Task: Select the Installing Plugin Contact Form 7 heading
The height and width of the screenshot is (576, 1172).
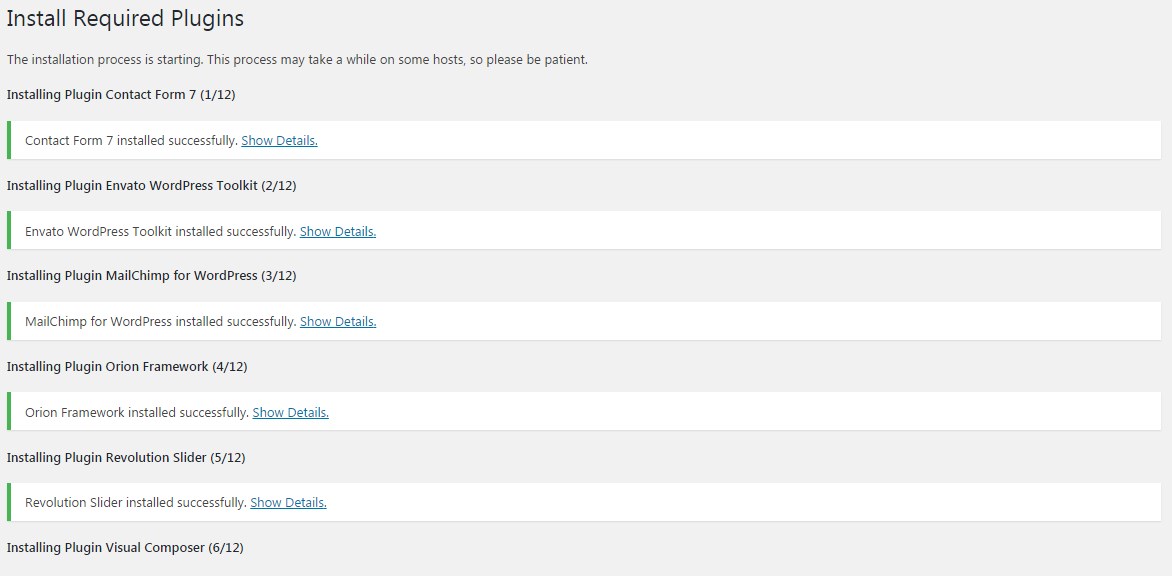Action: coord(122,95)
